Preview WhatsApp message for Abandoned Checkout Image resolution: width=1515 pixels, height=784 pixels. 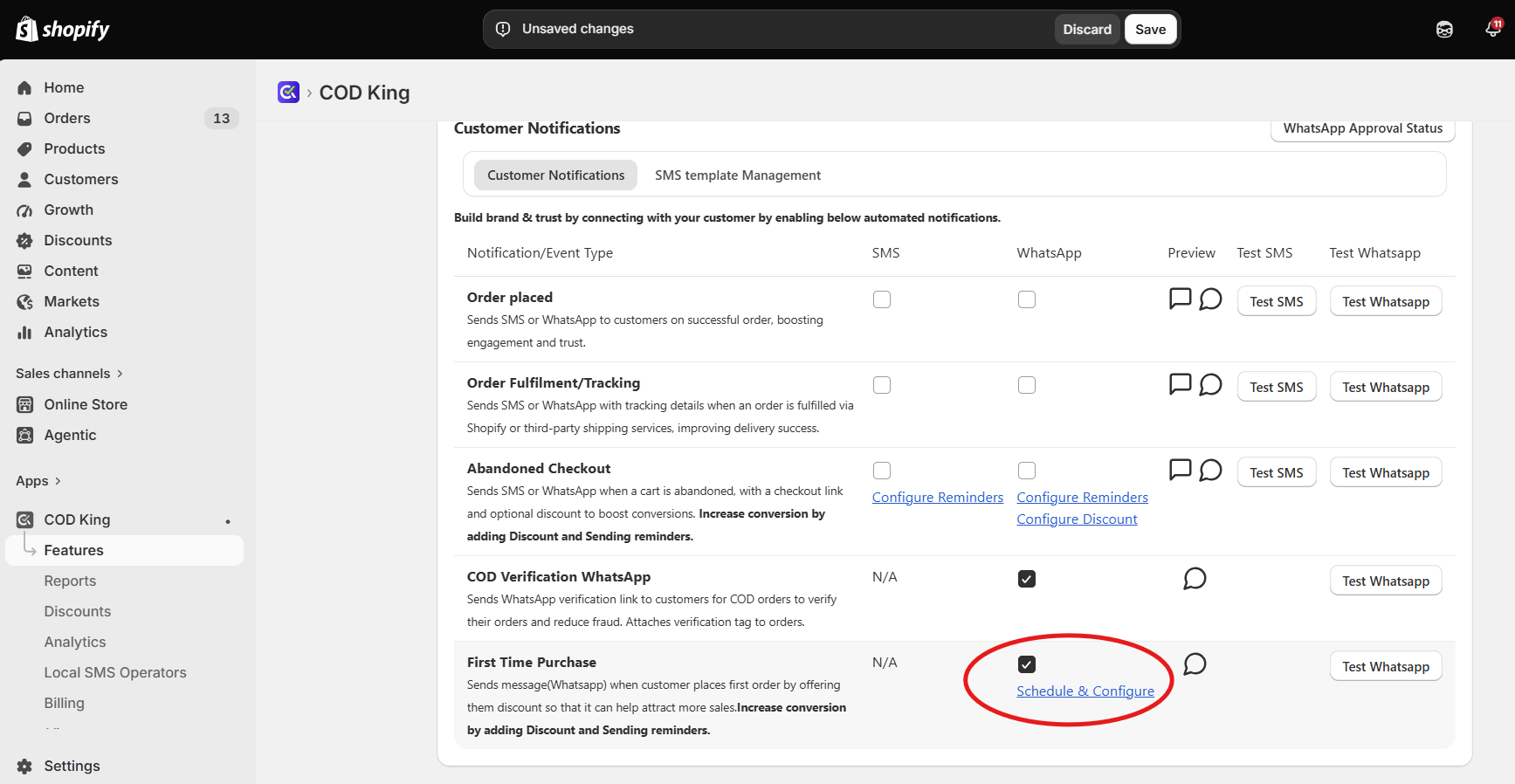pos(1210,470)
